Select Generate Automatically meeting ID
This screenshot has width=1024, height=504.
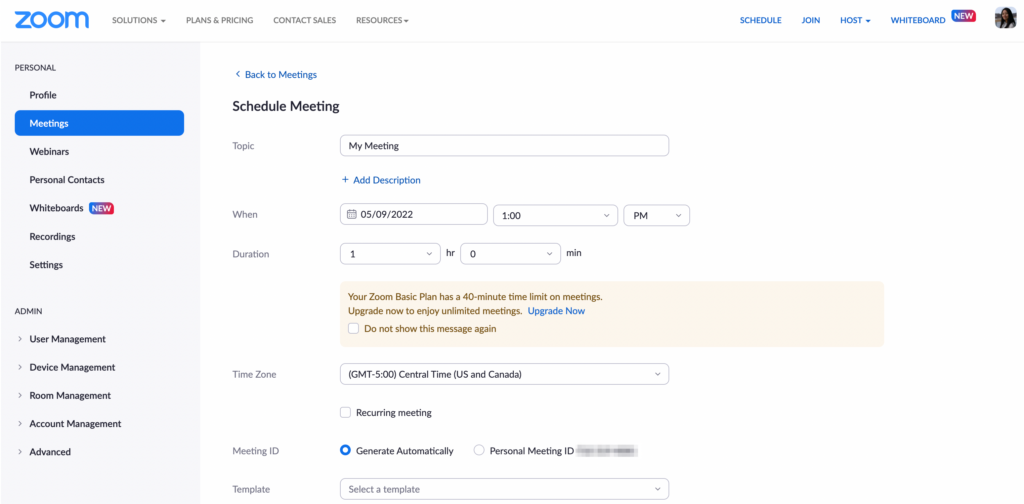pos(346,450)
